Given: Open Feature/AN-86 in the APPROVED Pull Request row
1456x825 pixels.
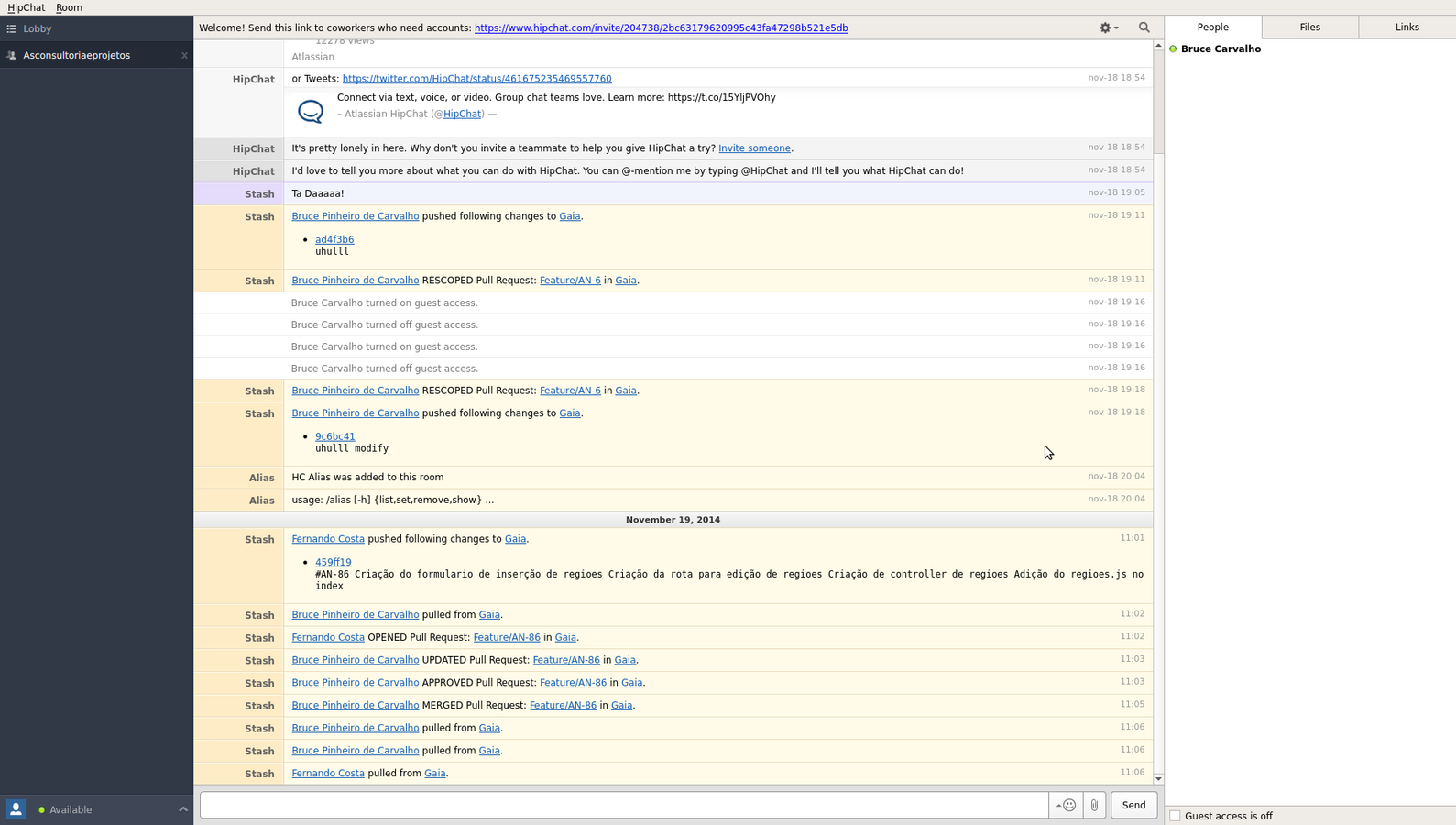Looking at the screenshot, I should (x=573, y=682).
